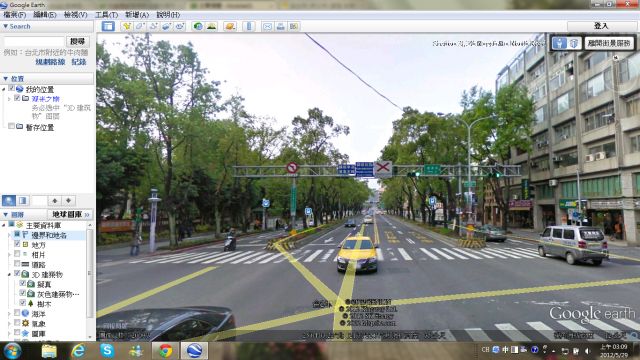The height and width of the screenshot is (360, 640).
Task: Collapse the 主要資料庫 tree node
Action: 4,225
